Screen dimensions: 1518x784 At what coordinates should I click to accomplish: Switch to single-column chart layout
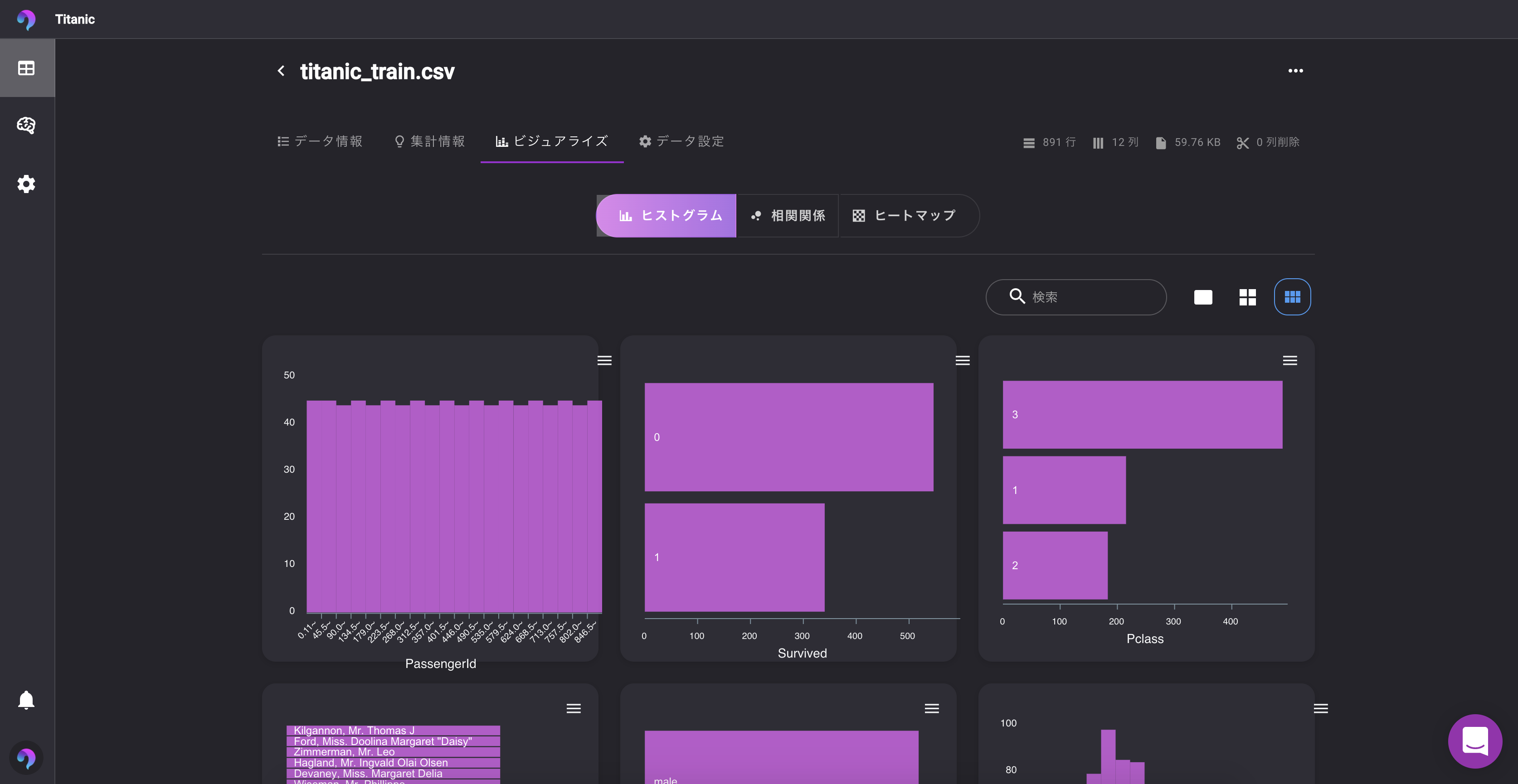tap(1203, 297)
